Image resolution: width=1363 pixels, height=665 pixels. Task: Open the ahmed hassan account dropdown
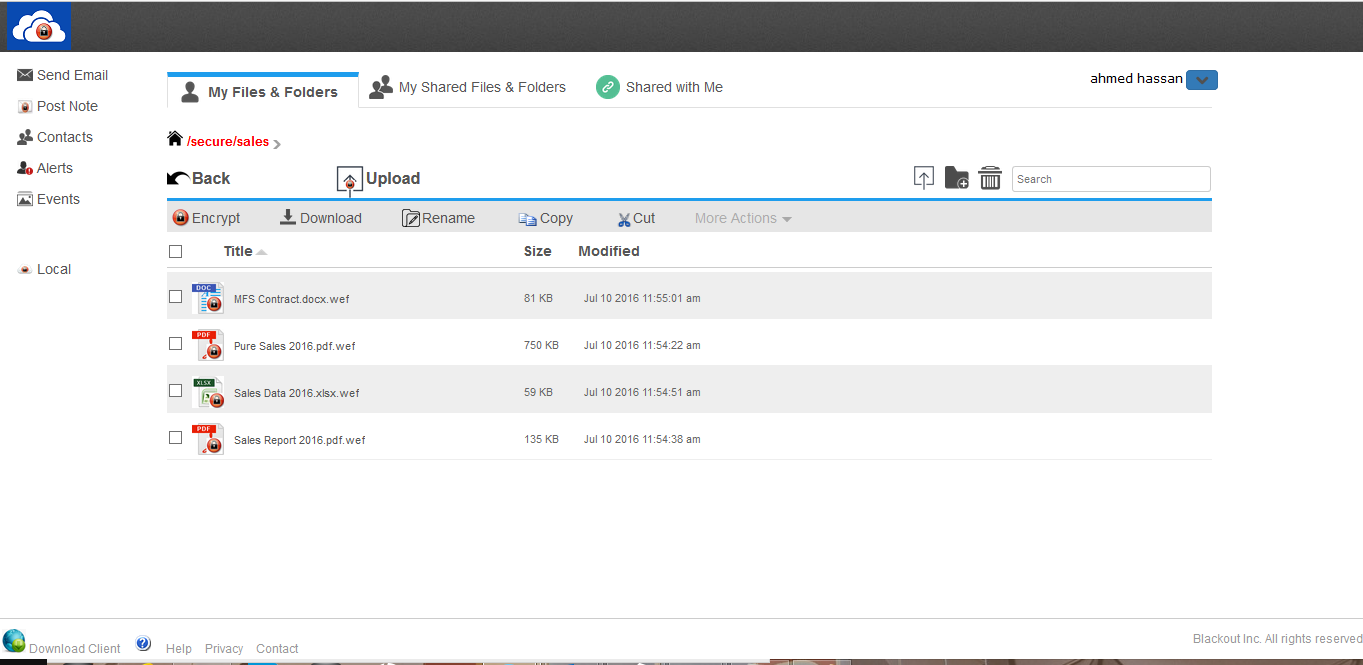click(1201, 79)
